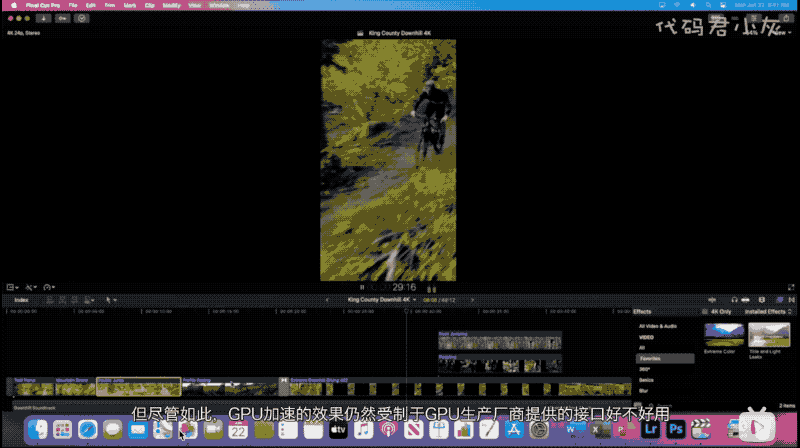Open the Modify menu

click(x=171, y=5)
